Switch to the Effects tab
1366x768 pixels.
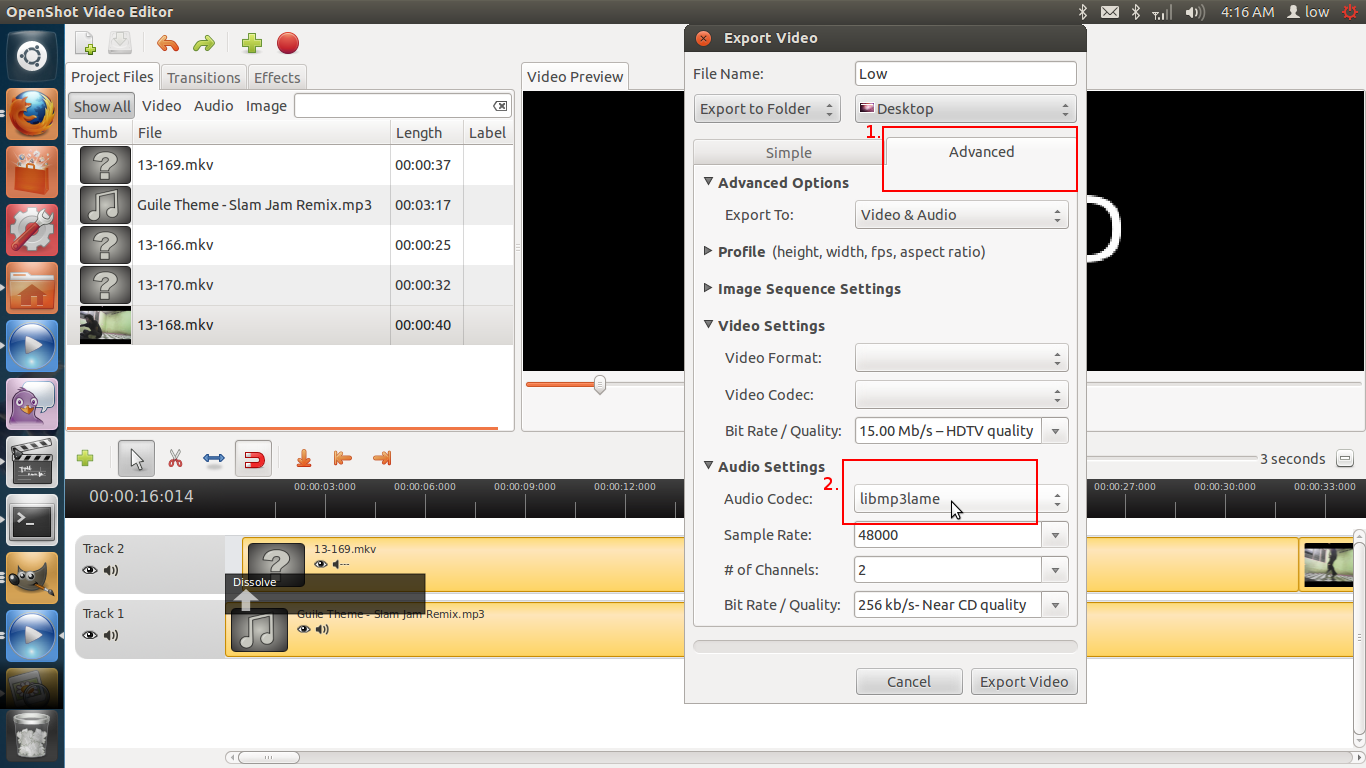277,77
